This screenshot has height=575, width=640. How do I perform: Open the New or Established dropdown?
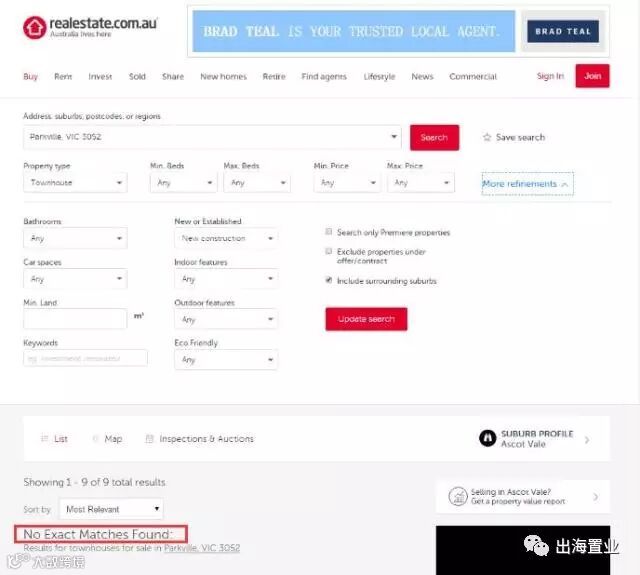click(226, 238)
